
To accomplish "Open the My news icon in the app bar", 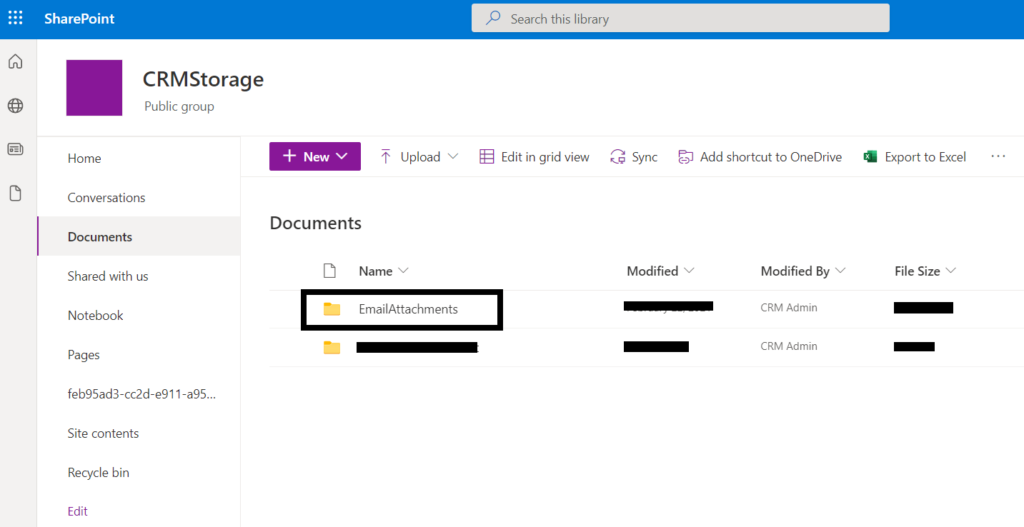I will coord(15,150).
